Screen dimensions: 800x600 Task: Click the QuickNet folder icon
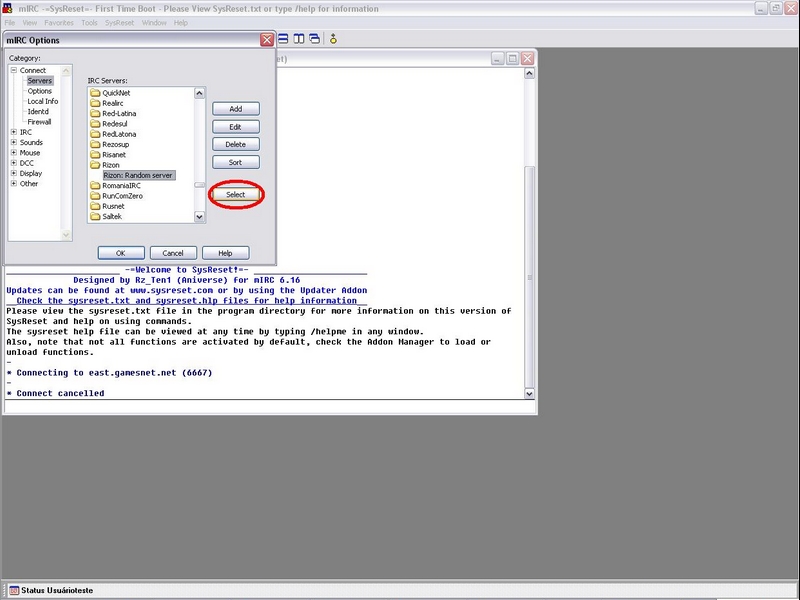coord(95,93)
